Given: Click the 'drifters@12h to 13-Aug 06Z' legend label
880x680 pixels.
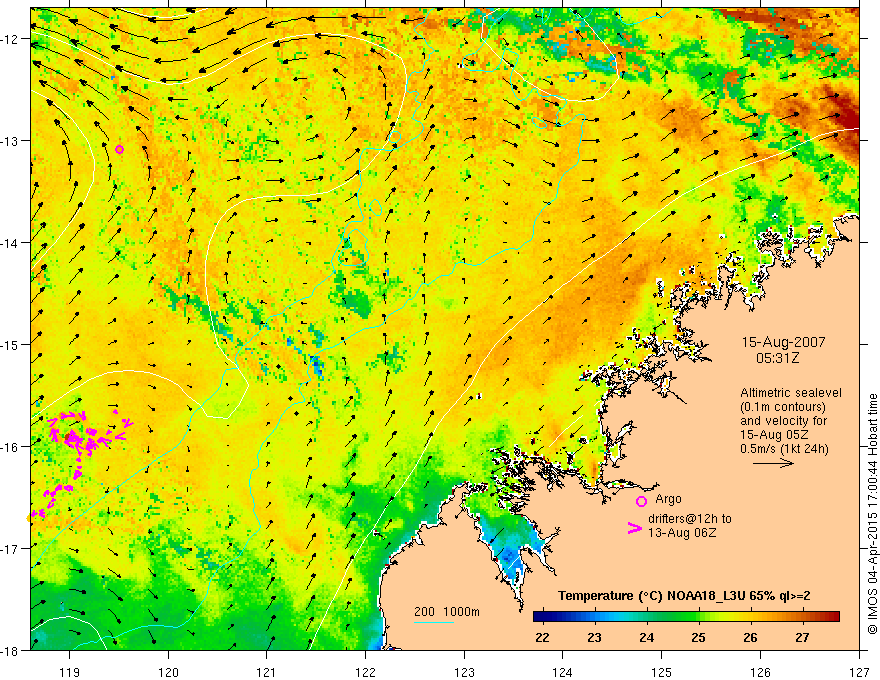Looking at the screenshot, I should (x=690, y=526).
